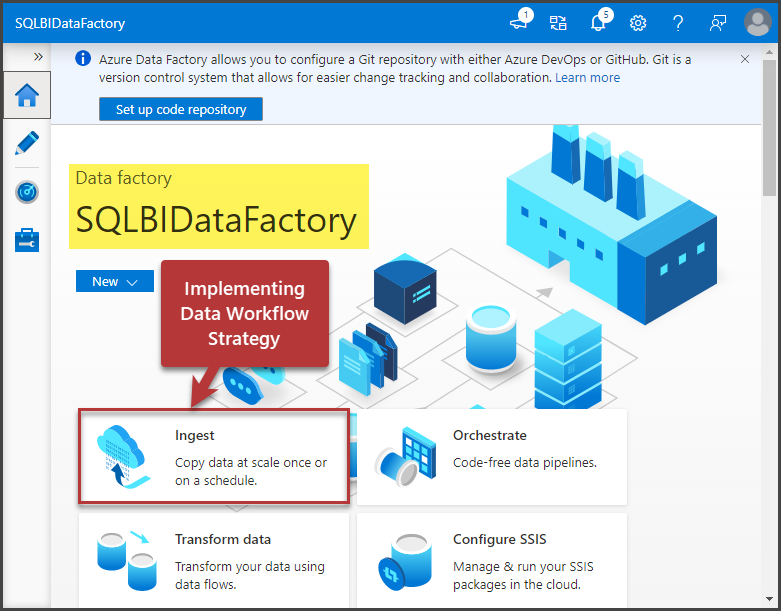Open the notifications bell
Viewport: 781px width, 611px height.
[600, 22]
